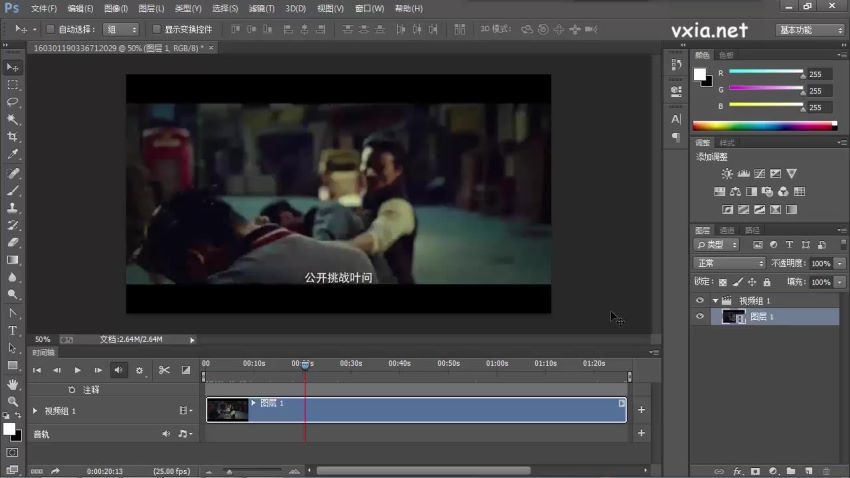Click the color spectrum ramp

(764, 126)
